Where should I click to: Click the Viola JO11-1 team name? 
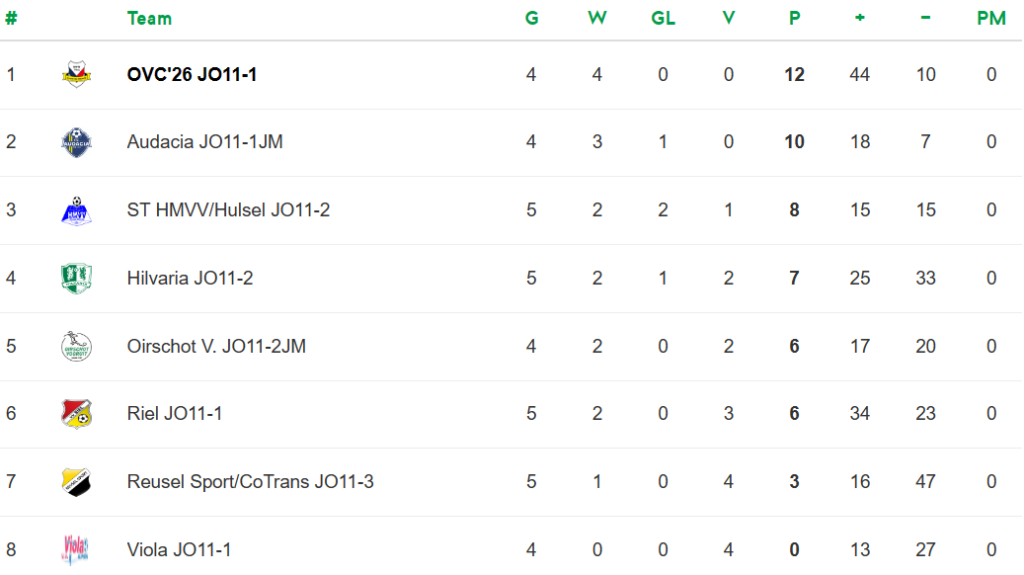click(x=179, y=549)
